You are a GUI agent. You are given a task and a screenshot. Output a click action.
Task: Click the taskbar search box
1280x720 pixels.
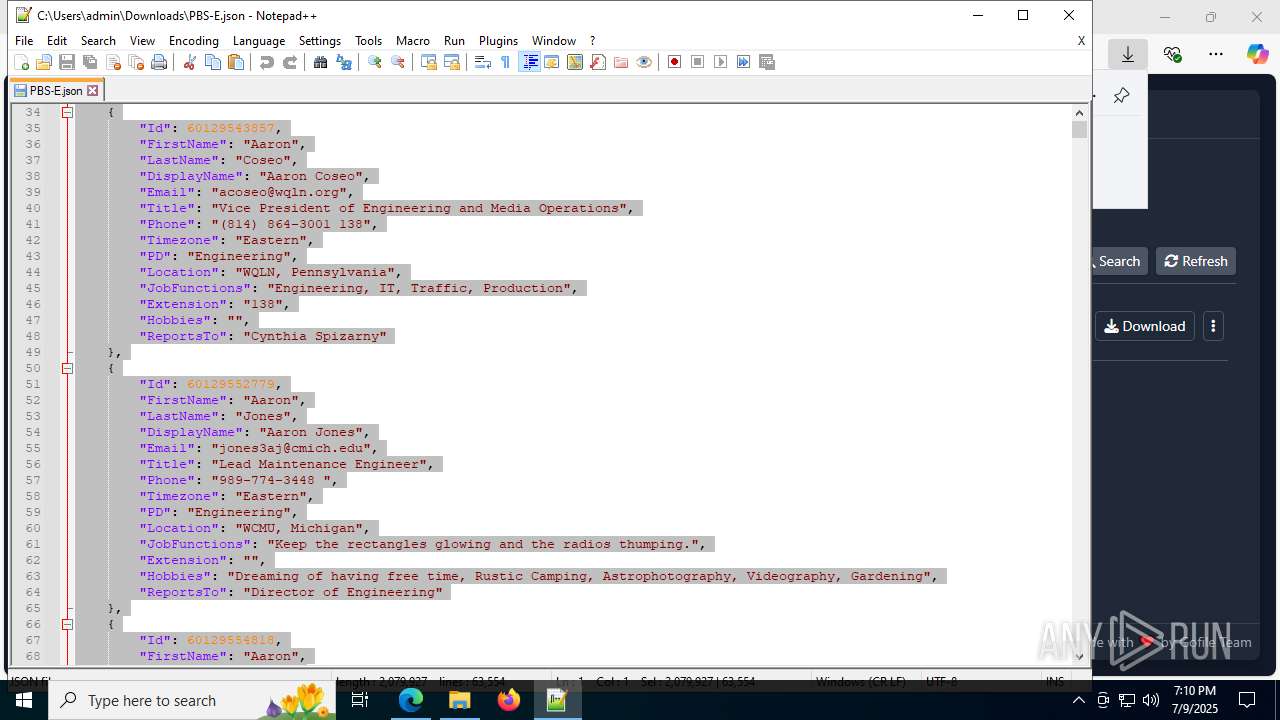pos(192,700)
